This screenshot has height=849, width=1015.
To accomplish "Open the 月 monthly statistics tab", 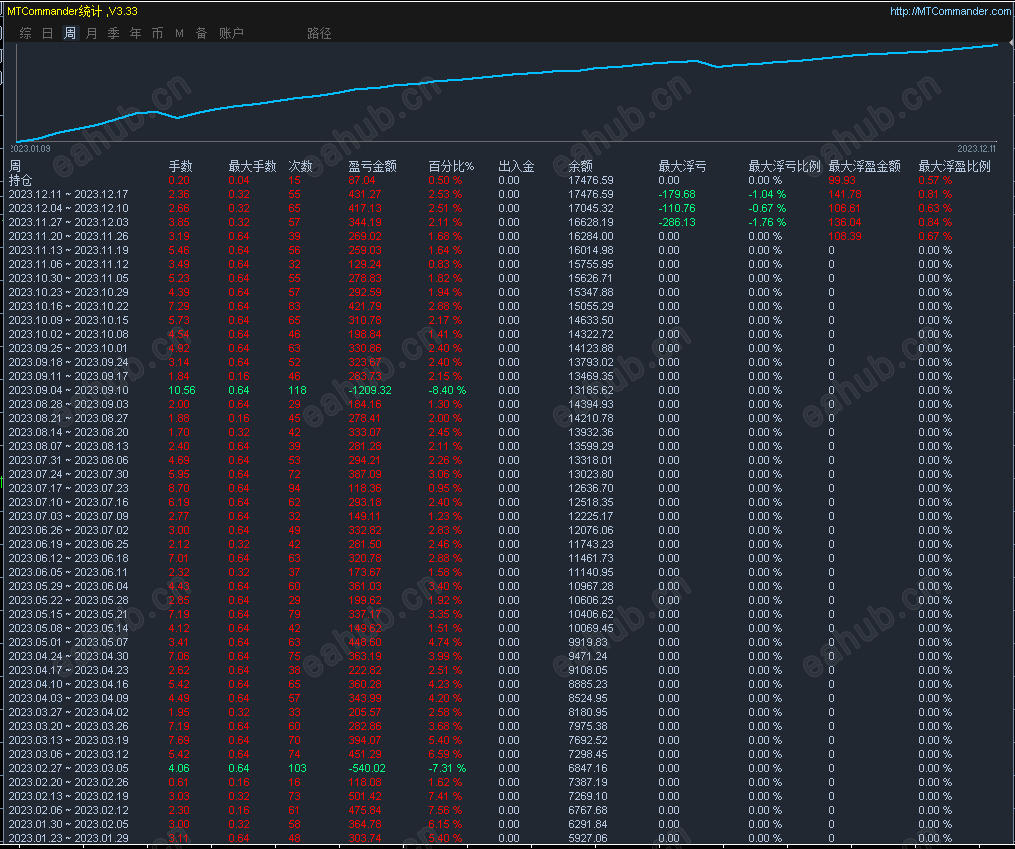I will coord(92,33).
